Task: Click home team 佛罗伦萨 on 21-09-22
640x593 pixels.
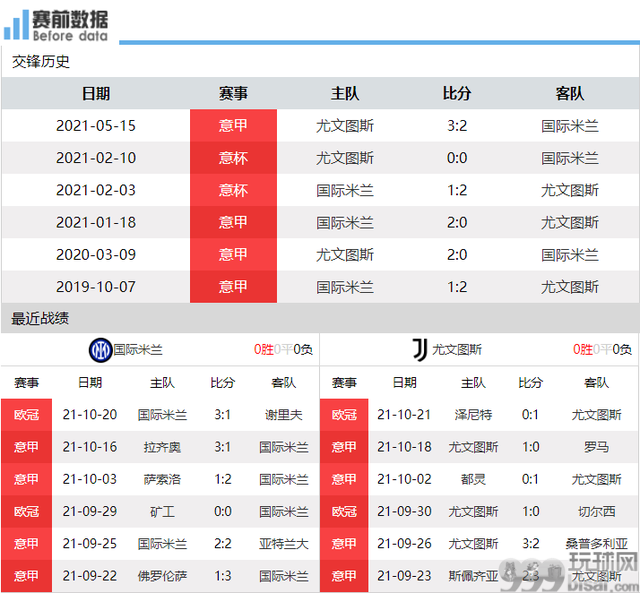Action: point(162,576)
